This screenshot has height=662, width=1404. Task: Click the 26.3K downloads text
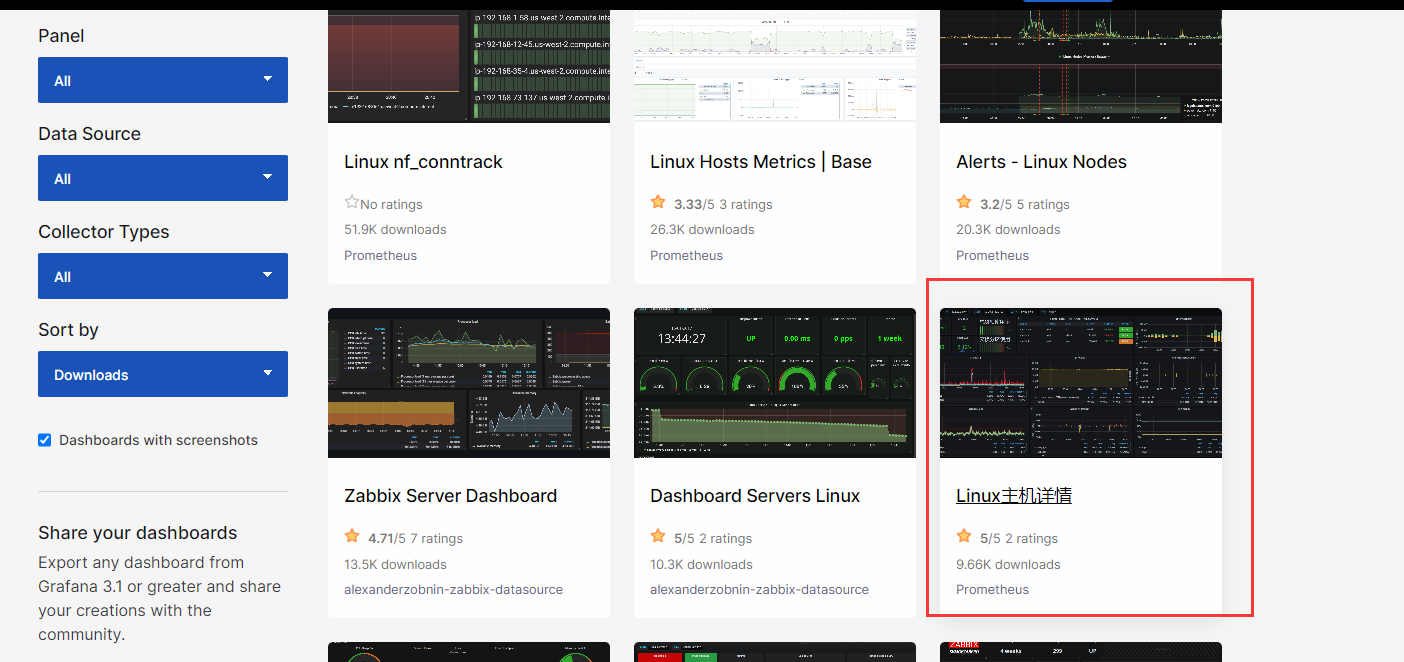pos(702,230)
